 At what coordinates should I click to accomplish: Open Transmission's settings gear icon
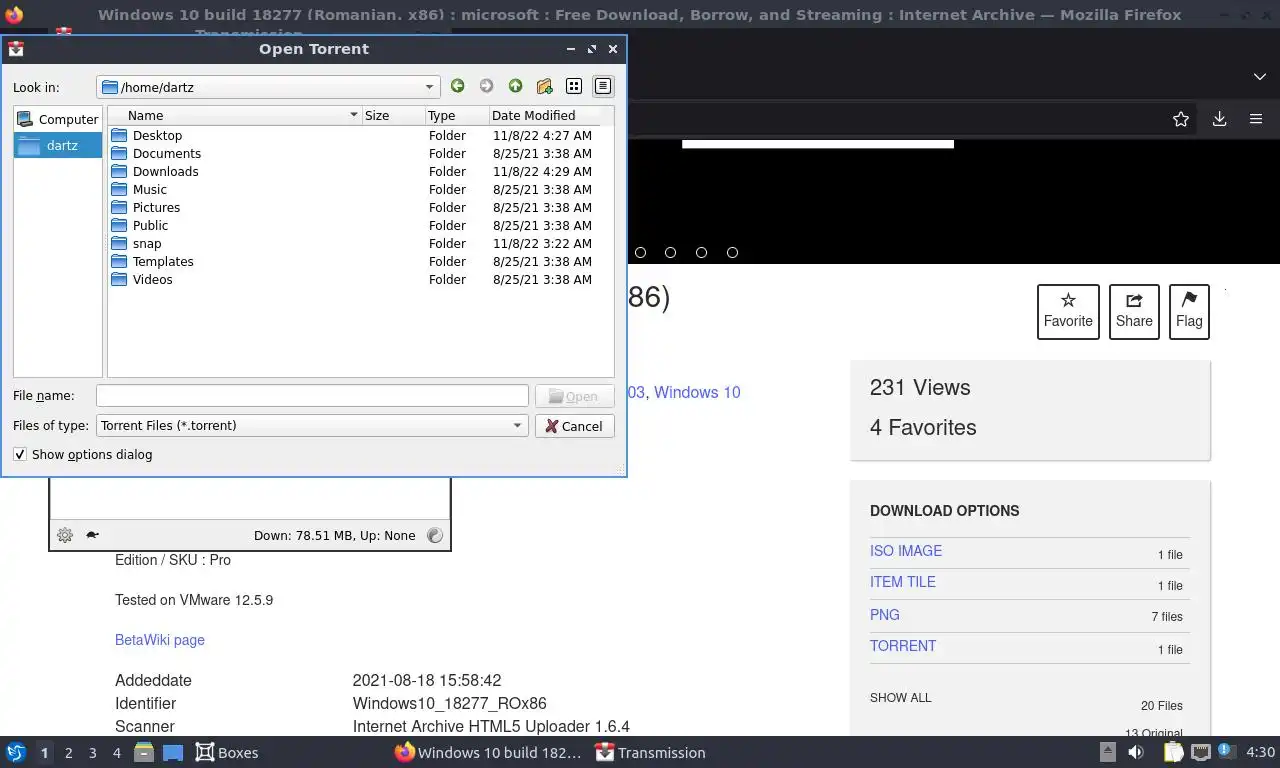tap(65, 535)
